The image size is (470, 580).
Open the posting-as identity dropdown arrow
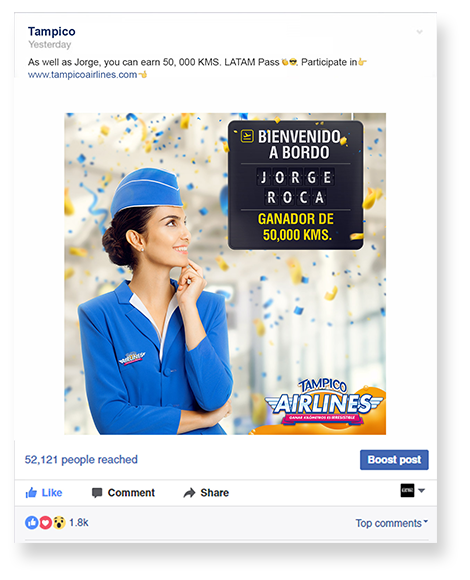[422, 490]
